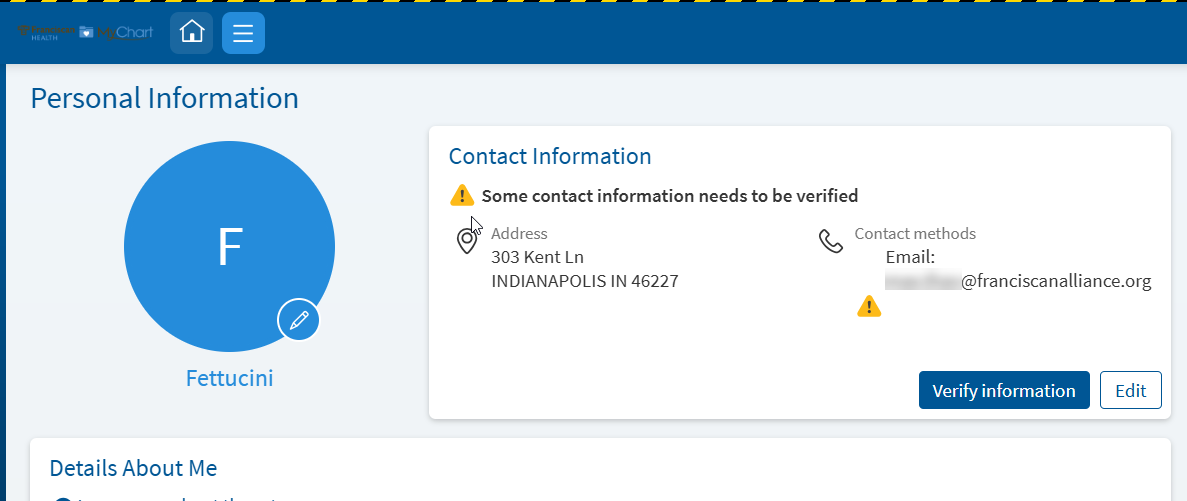Screen dimensions: 1187x501
Task: Select the Fettucini name link
Action: click(x=229, y=378)
